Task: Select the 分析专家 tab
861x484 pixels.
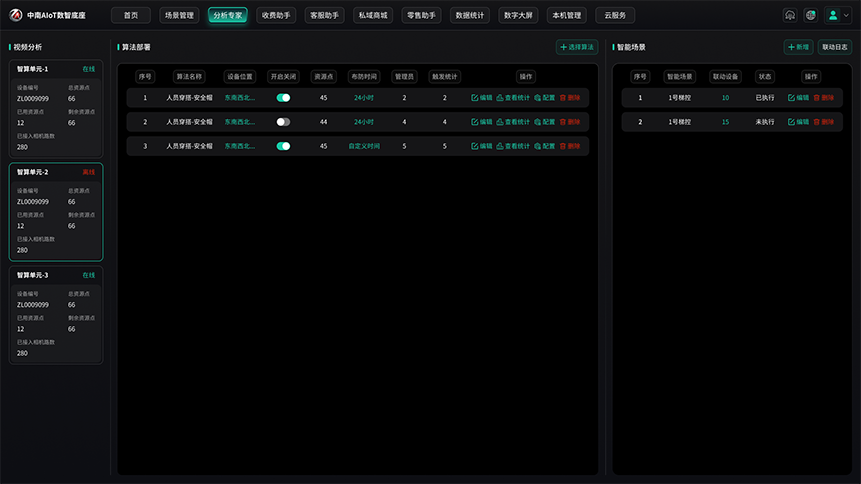Action: tap(227, 15)
